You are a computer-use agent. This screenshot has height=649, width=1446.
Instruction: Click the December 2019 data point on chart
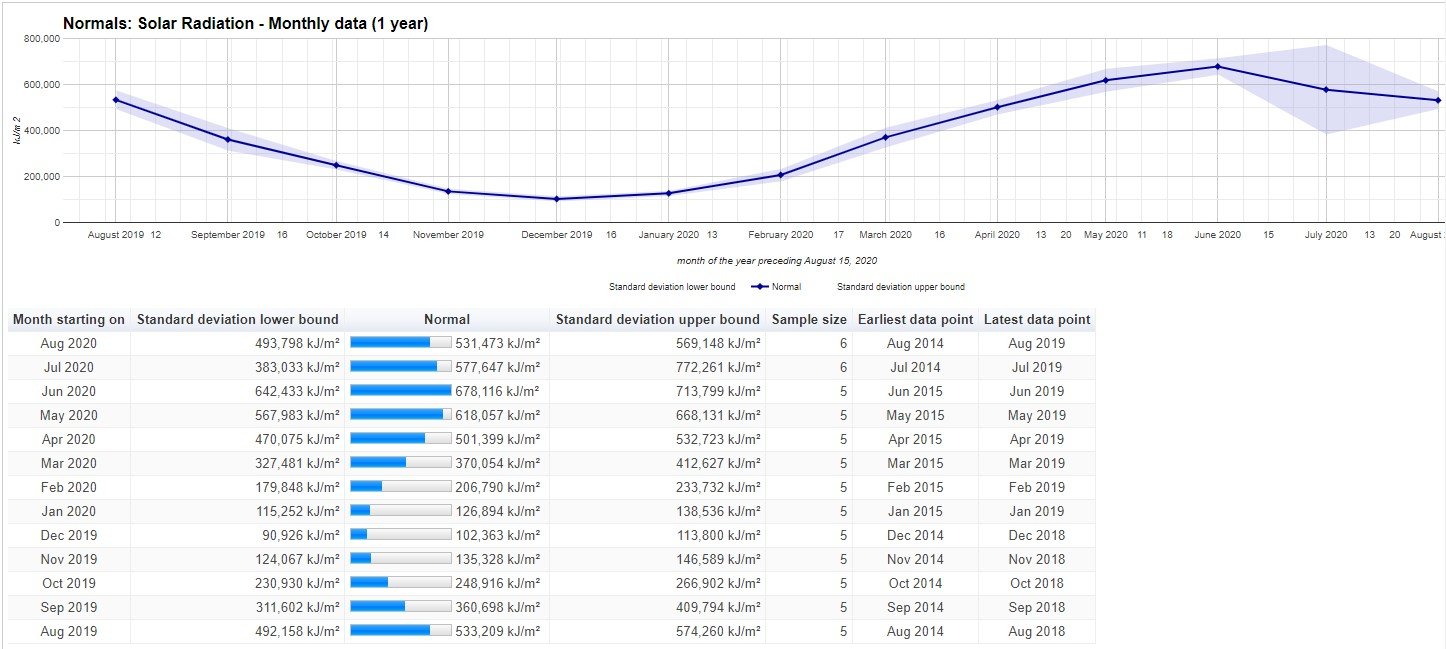point(556,199)
